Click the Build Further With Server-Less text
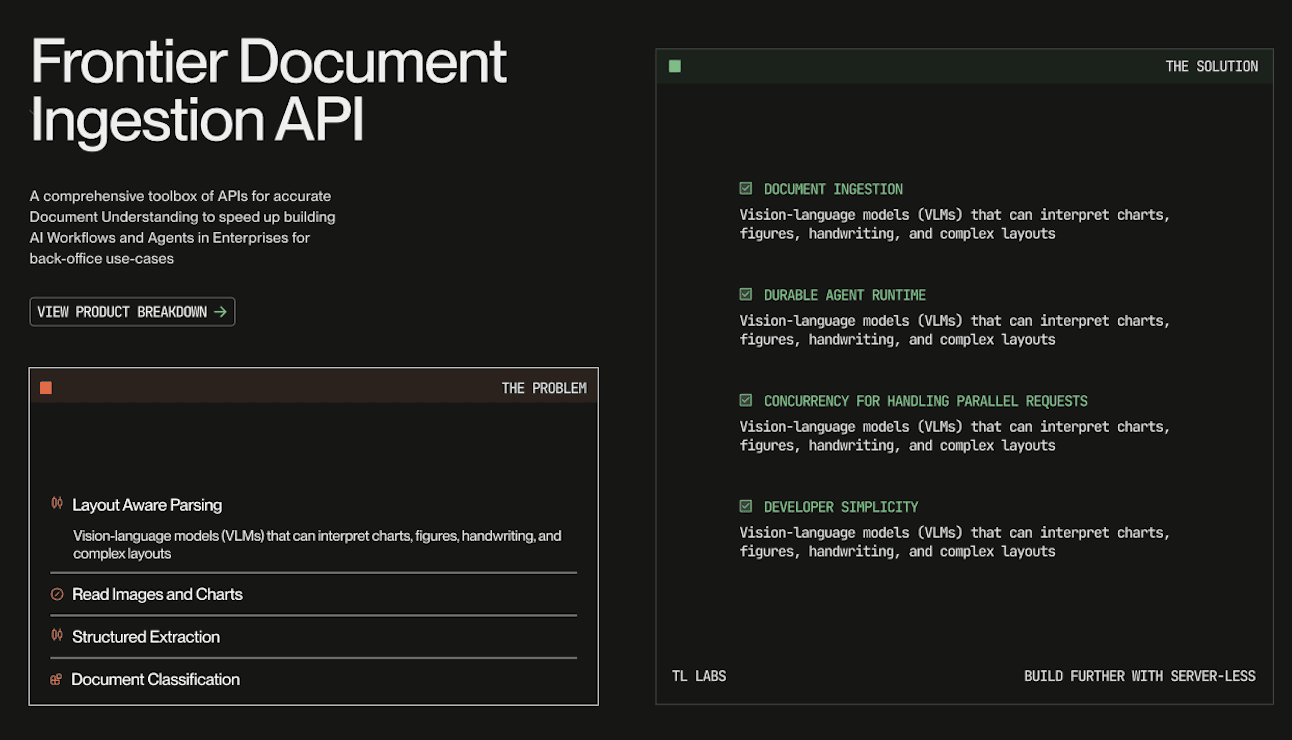Viewport: 1292px width, 740px height. click(x=1139, y=676)
